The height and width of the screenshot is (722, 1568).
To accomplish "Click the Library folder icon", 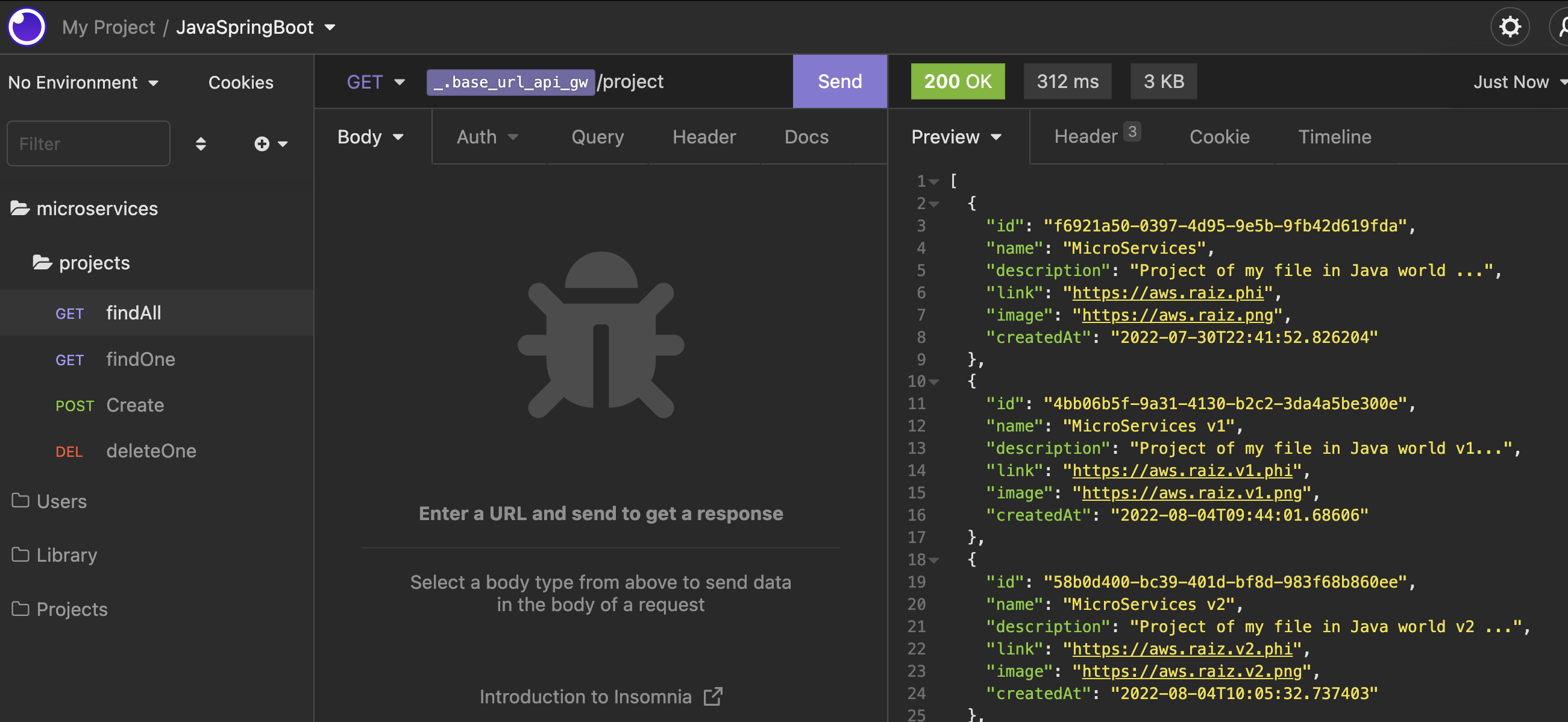I will point(20,554).
